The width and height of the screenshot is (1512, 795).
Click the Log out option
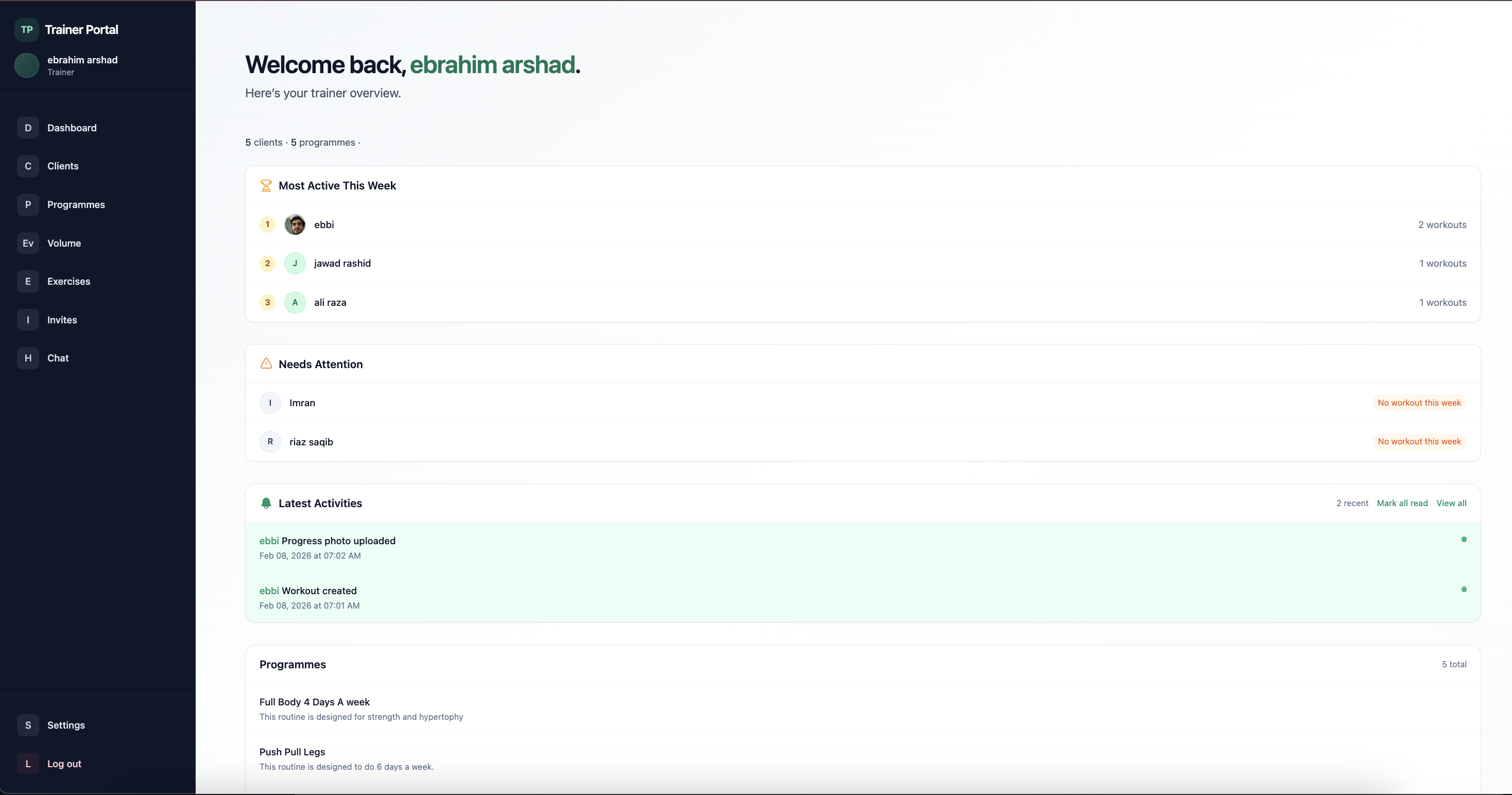[x=64, y=763]
